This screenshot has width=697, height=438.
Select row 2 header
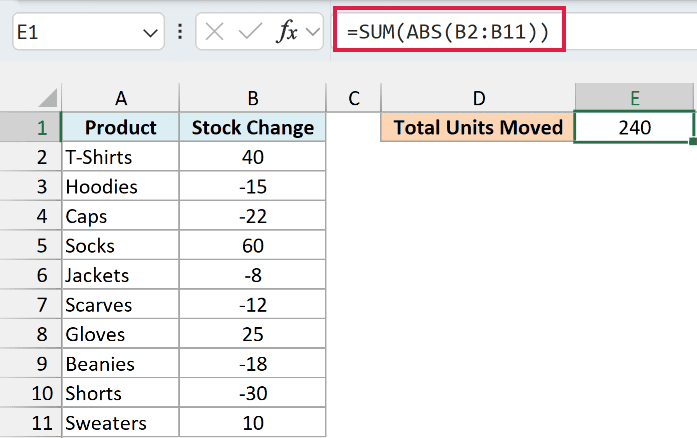[x=30, y=157]
